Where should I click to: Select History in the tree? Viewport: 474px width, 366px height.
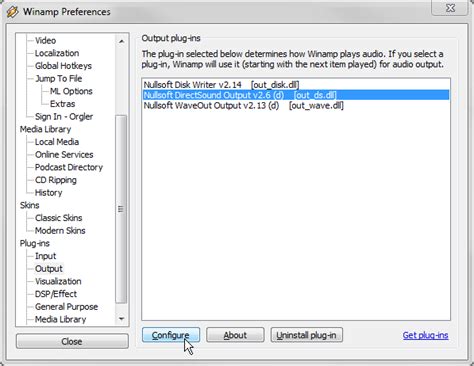(x=49, y=193)
